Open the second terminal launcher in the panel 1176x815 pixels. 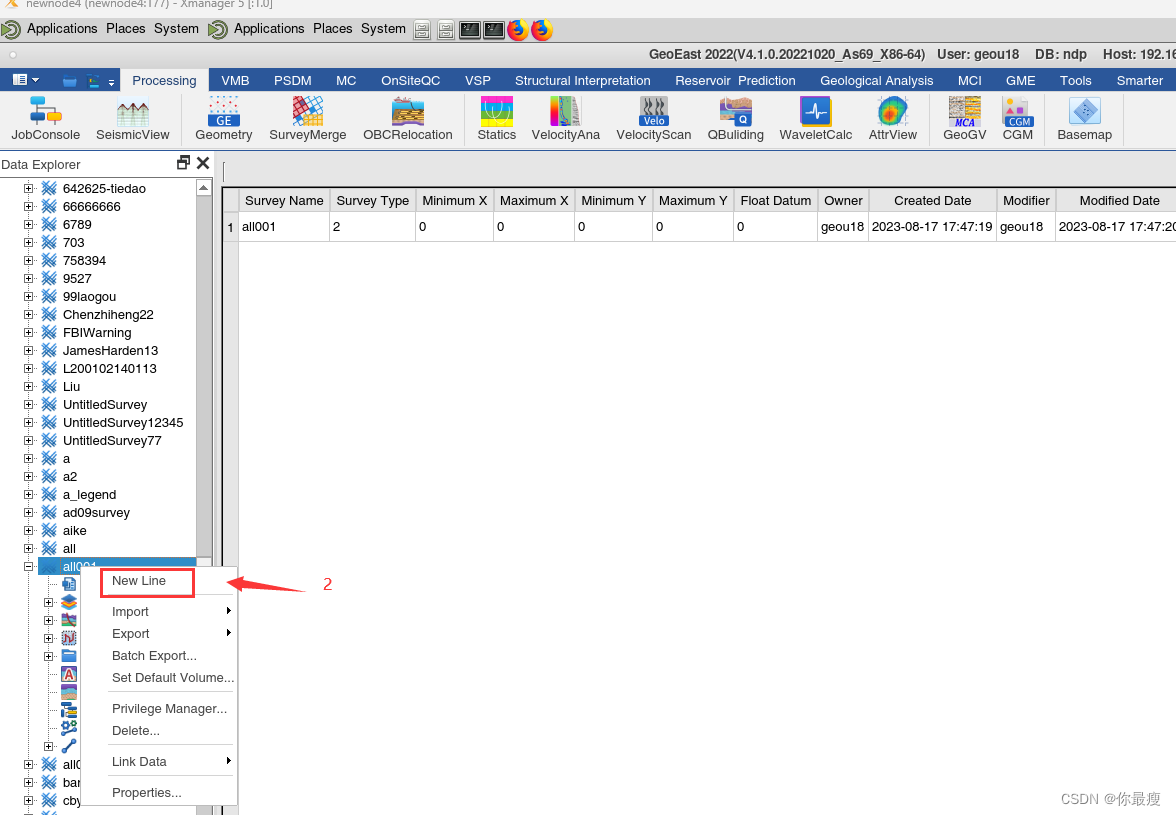click(494, 30)
